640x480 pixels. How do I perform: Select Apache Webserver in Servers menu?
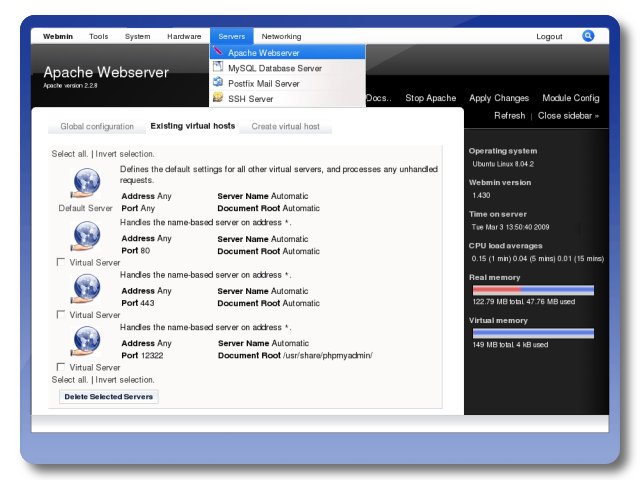tap(263, 52)
